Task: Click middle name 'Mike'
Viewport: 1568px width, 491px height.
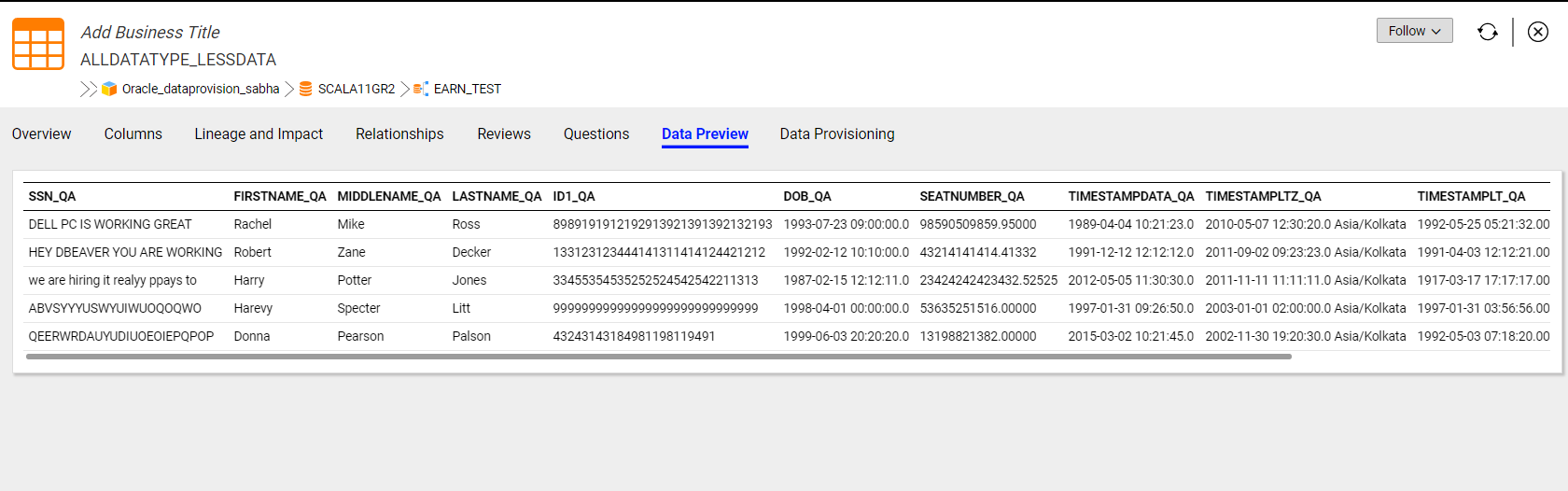Action: [x=351, y=224]
